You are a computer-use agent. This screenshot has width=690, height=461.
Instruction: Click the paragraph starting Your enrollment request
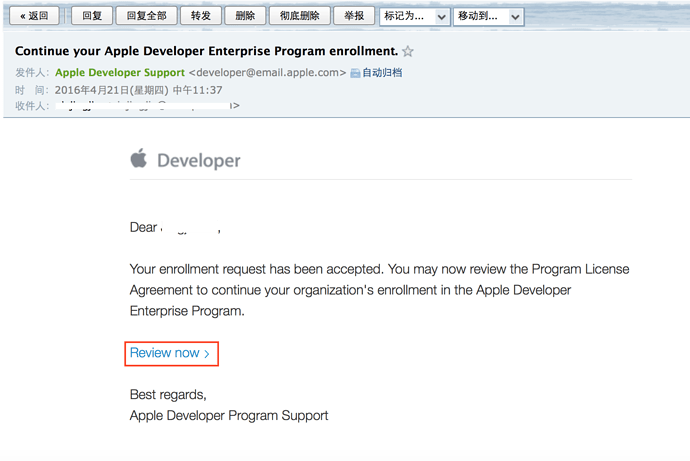tap(379, 290)
